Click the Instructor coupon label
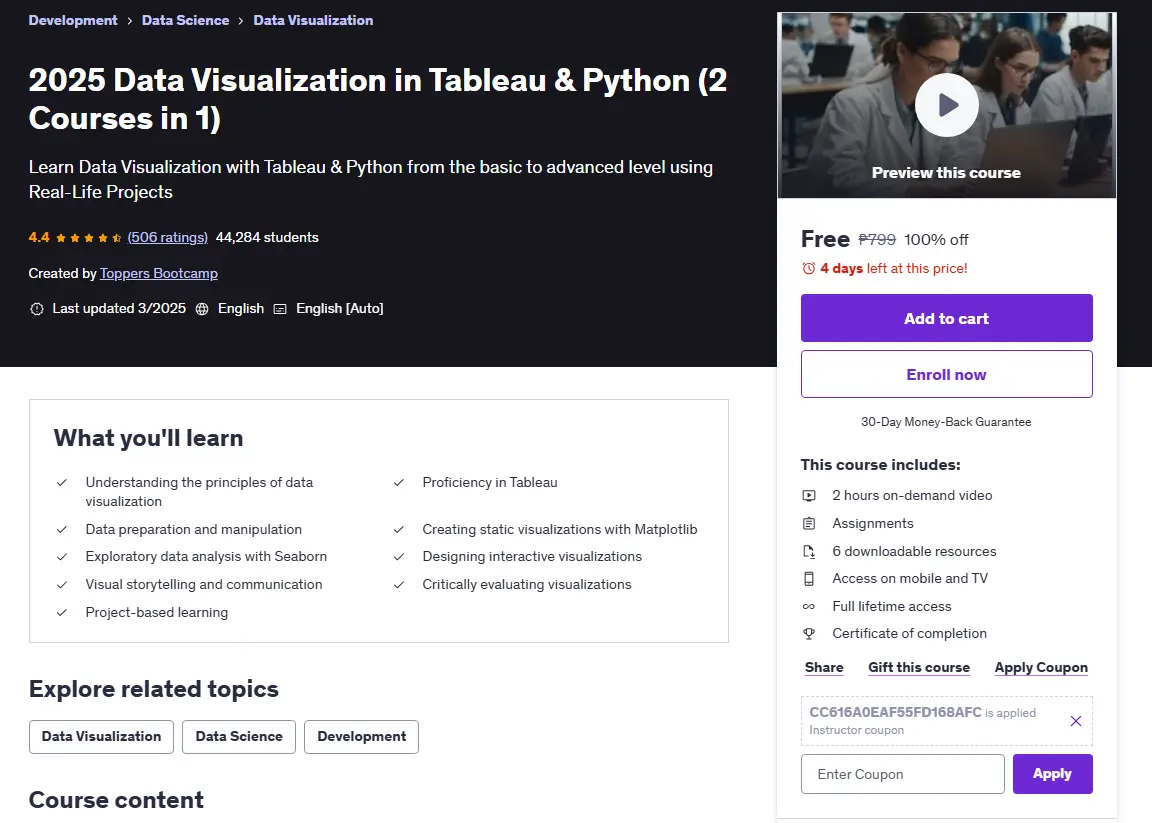The image size is (1152, 823). 856,730
